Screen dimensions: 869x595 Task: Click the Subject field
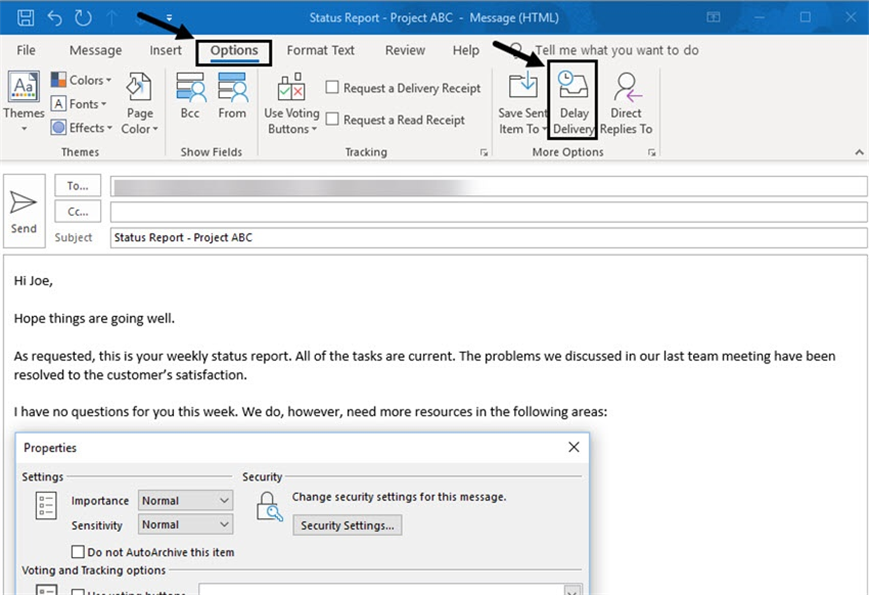(488, 238)
